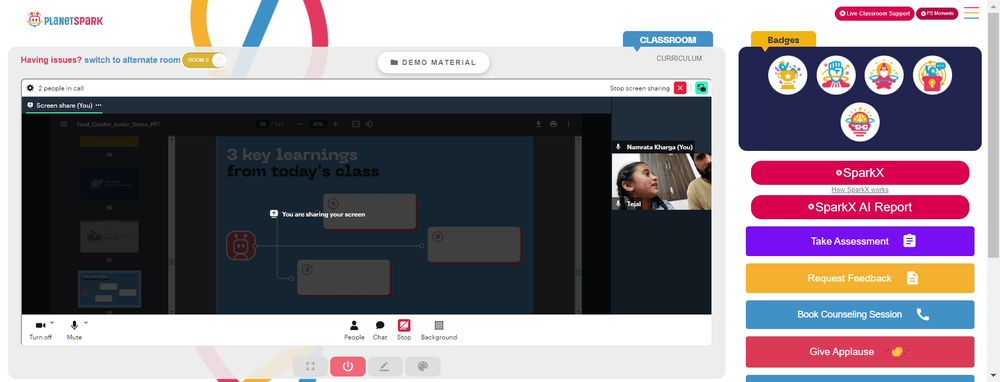The height and width of the screenshot is (382, 1000).
Task: Open DEMO MATERIAL folder
Action: click(433, 62)
